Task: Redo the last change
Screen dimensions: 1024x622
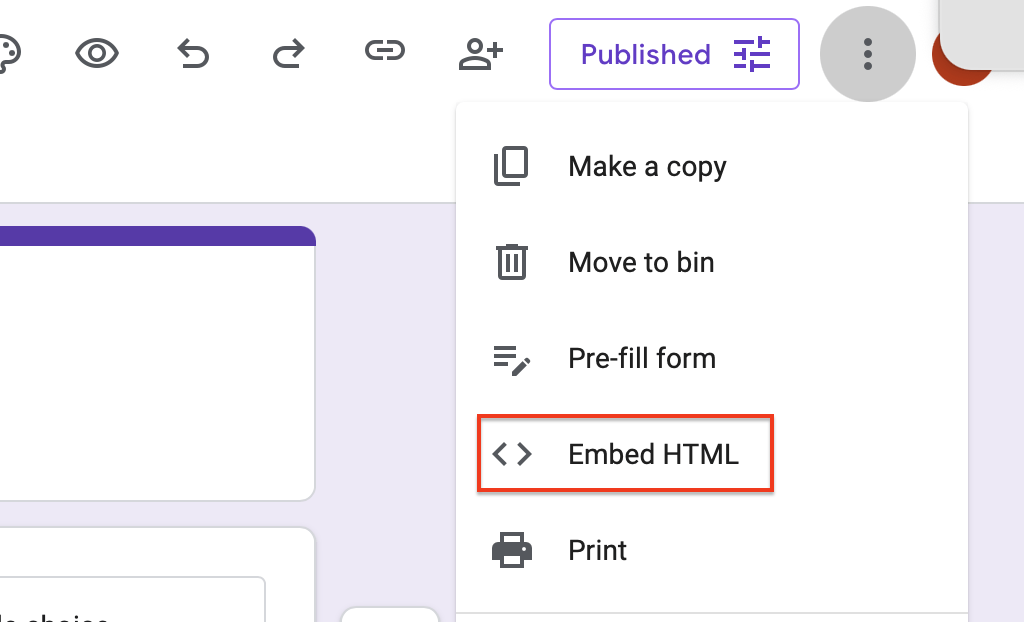Action: click(x=288, y=54)
